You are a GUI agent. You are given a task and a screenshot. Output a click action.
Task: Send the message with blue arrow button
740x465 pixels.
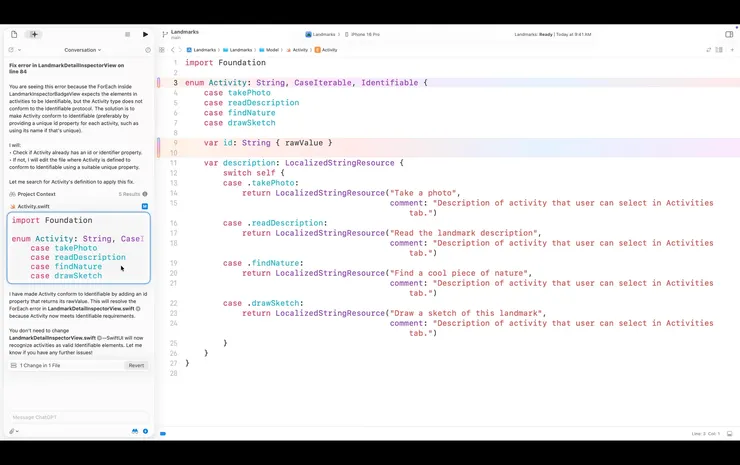145,431
